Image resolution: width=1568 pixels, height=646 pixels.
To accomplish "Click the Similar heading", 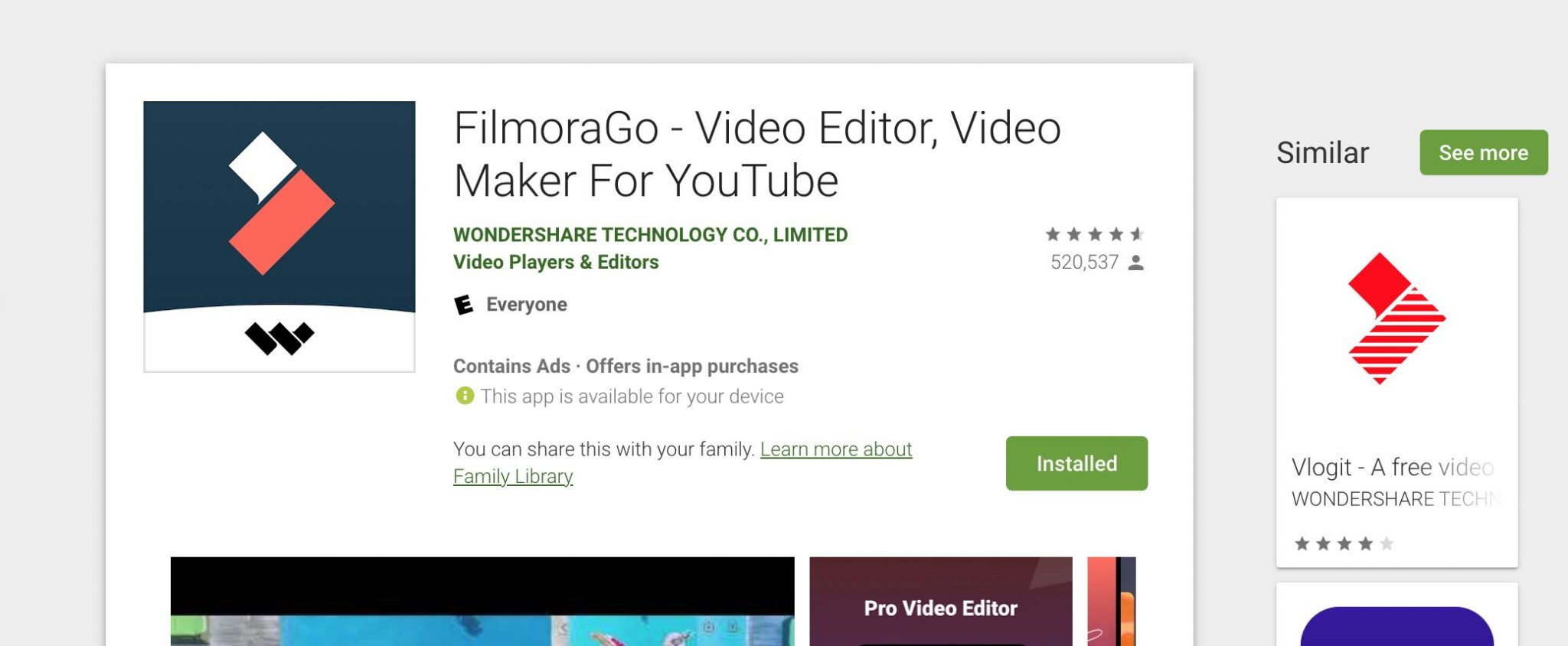I will pyautogui.click(x=1322, y=153).
